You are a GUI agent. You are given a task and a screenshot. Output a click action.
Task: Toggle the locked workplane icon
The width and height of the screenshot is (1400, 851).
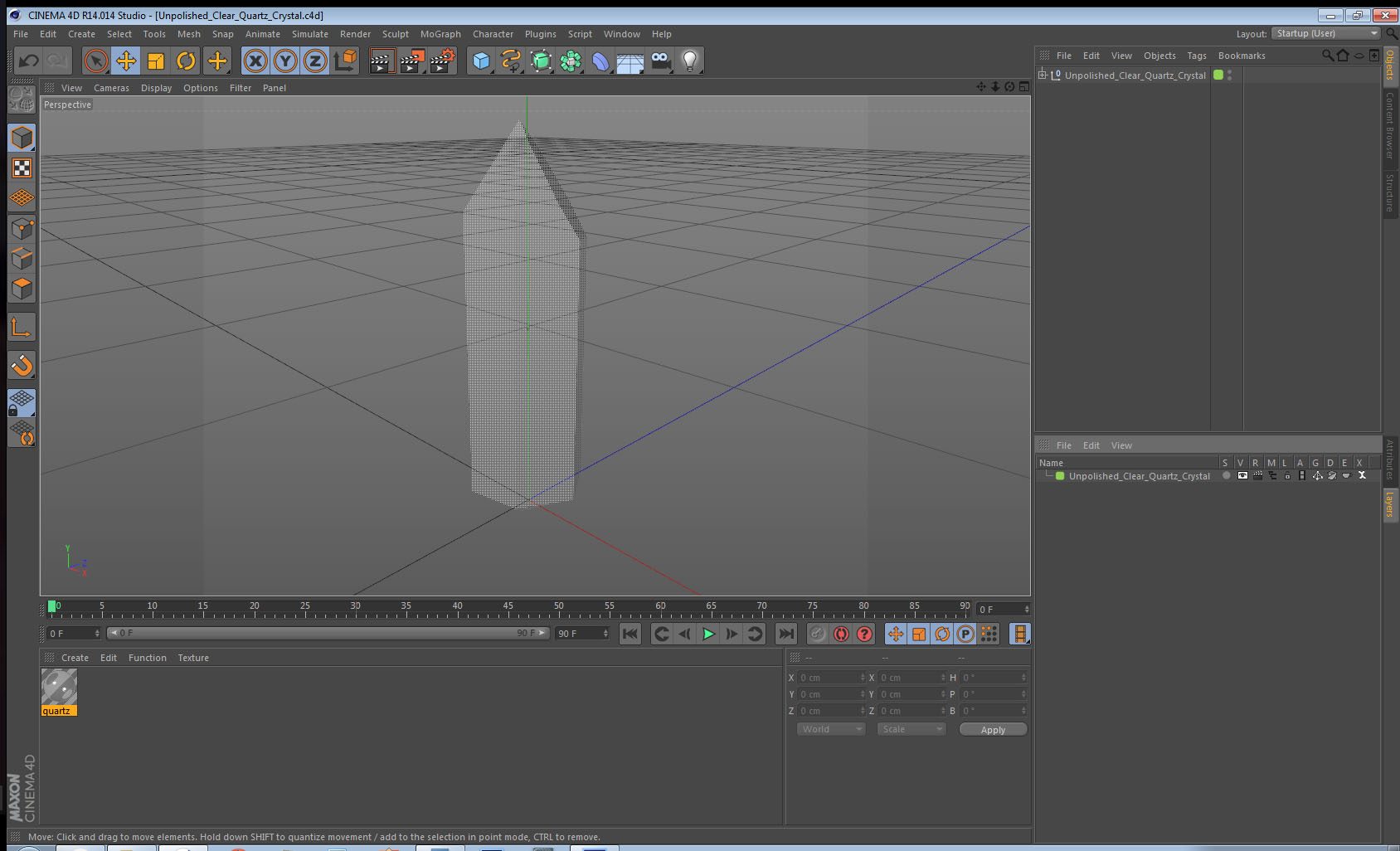click(x=22, y=403)
